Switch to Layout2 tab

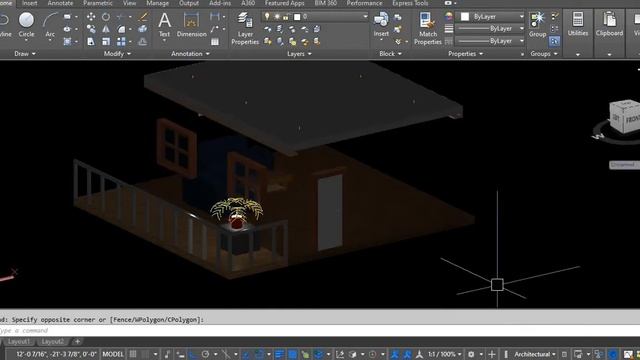[52, 341]
